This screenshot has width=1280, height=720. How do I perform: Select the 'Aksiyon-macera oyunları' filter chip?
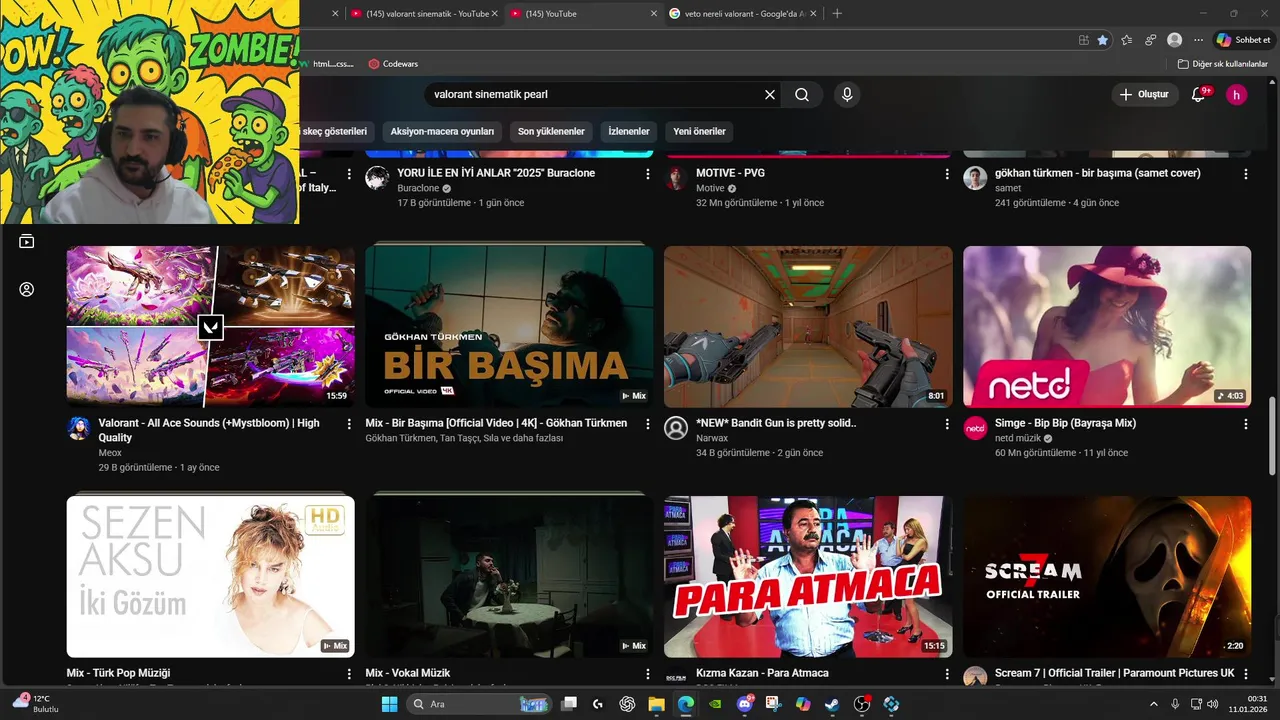(442, 131)
